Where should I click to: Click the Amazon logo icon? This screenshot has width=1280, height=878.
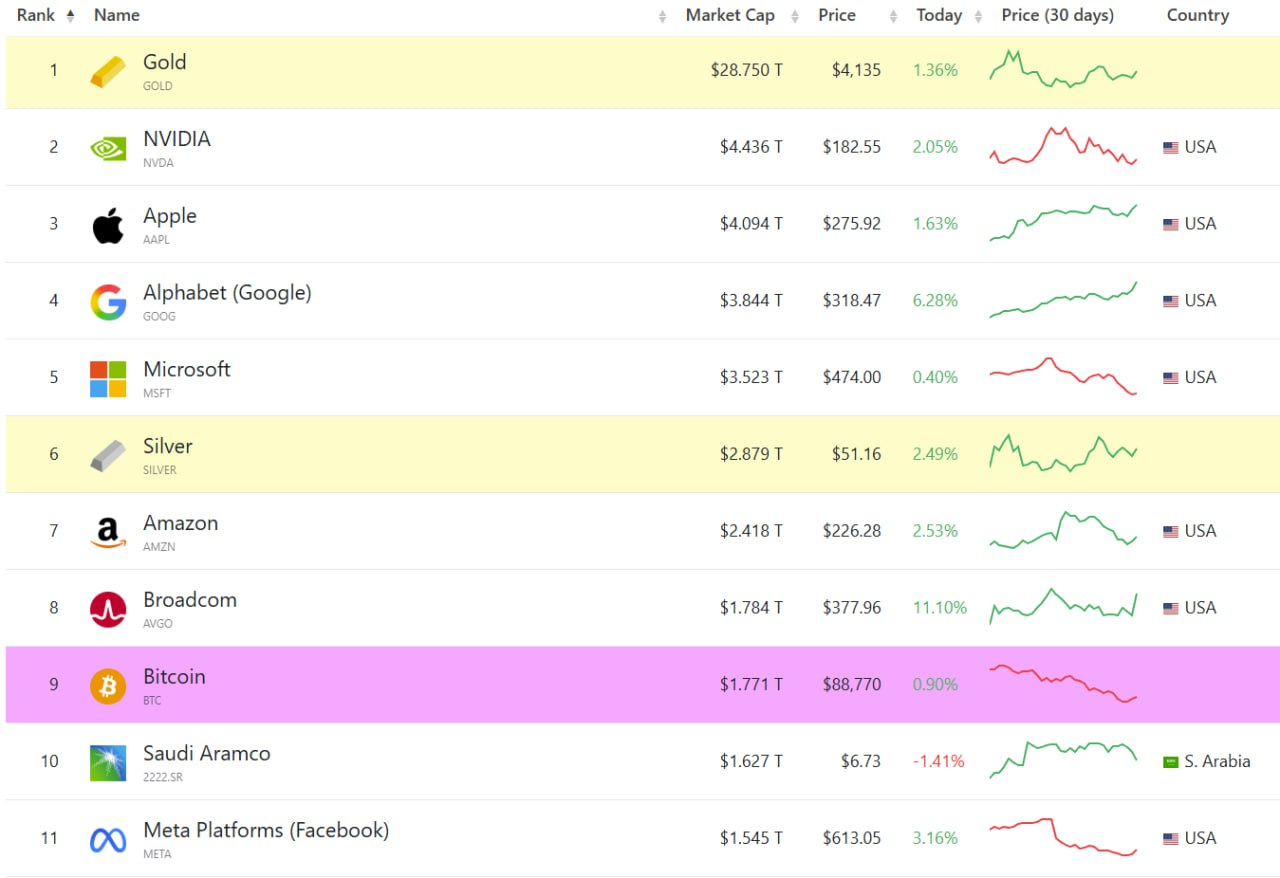(108, 532)
